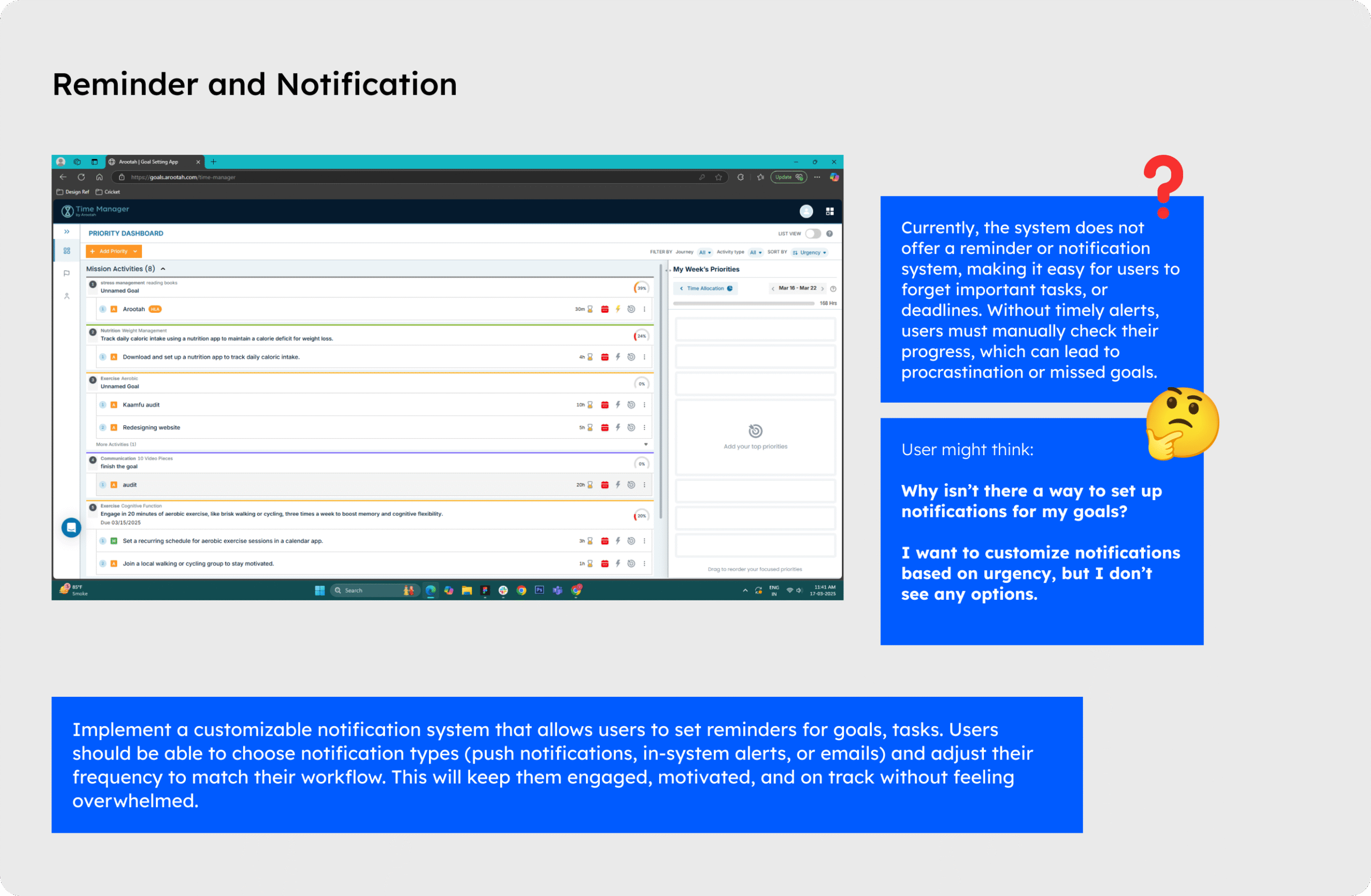Click the 24% progress ring for Nutrition goal
Viewport: 1371px width, 896px height.
pyautogui.click(x=641, y=336)
